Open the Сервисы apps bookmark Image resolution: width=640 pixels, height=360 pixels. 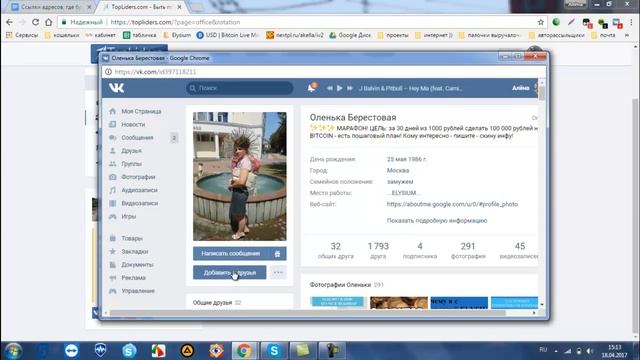[22, 35]
